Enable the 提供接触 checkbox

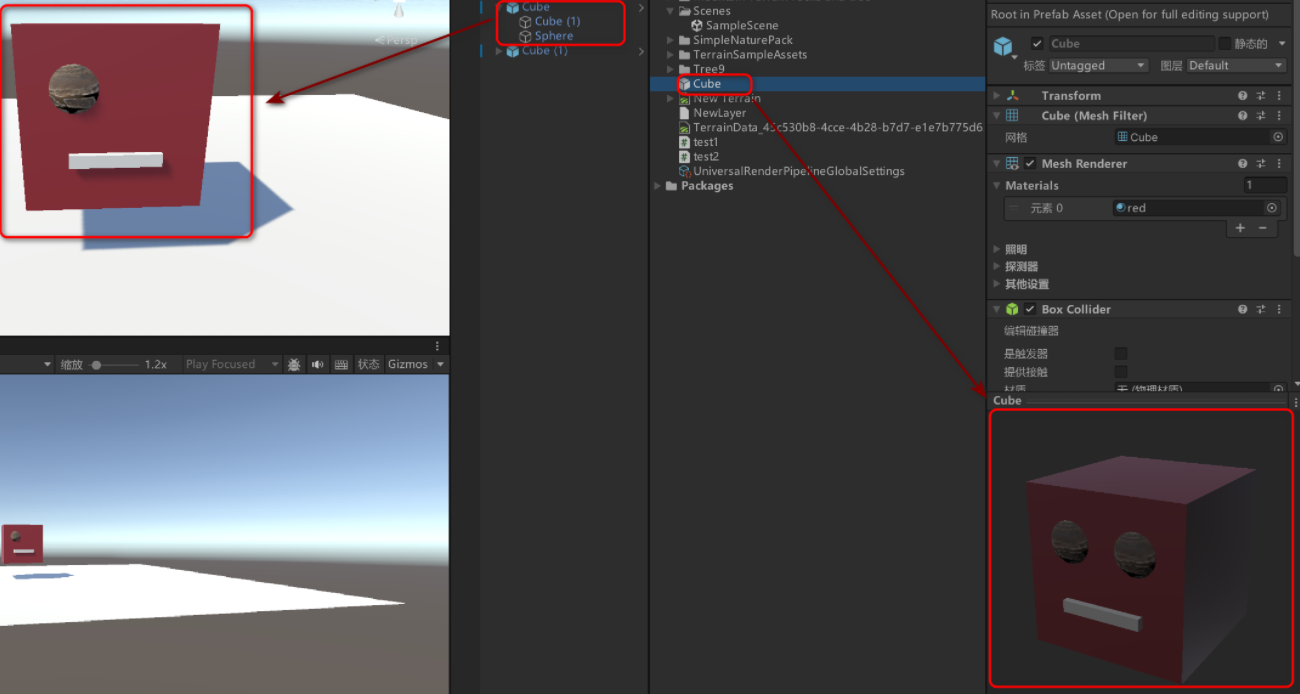tap(1121, 372)
